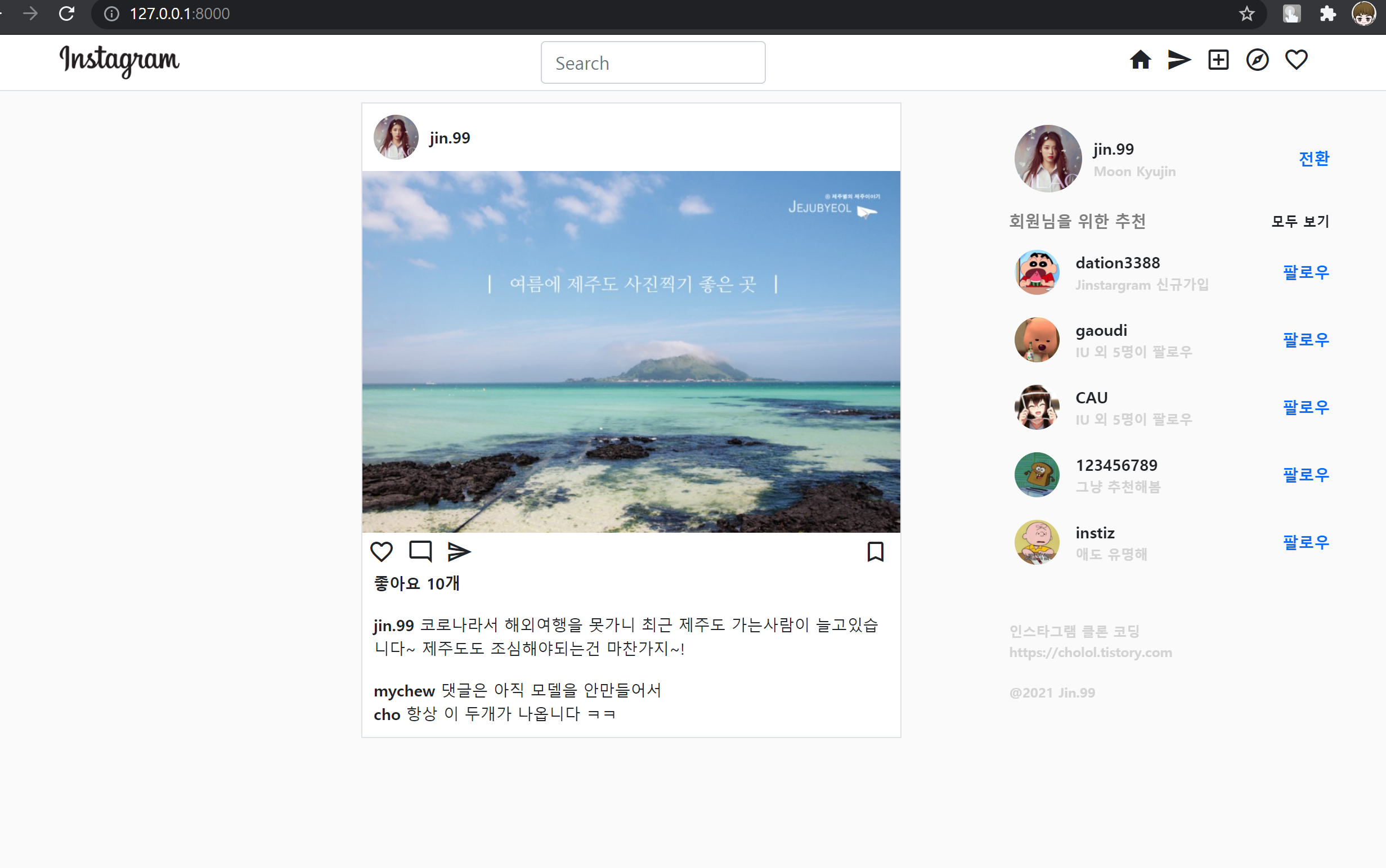Open the cholol.tistory.com footer link
This screenshot has height=868, width=1386.
tap(1091, 653)
